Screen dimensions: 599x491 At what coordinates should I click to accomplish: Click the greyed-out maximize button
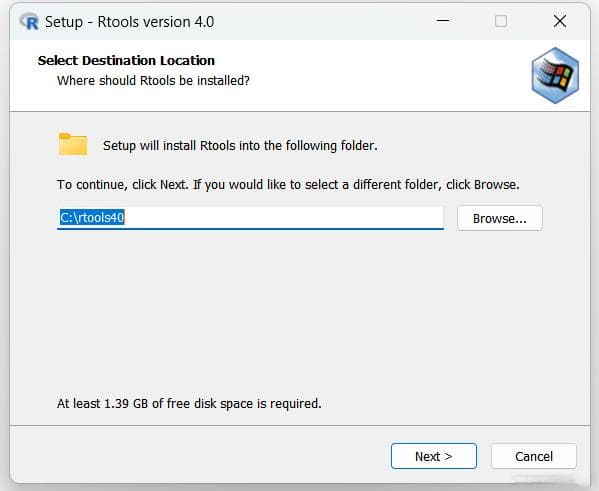pyautogui.click(x=501, y=21)
